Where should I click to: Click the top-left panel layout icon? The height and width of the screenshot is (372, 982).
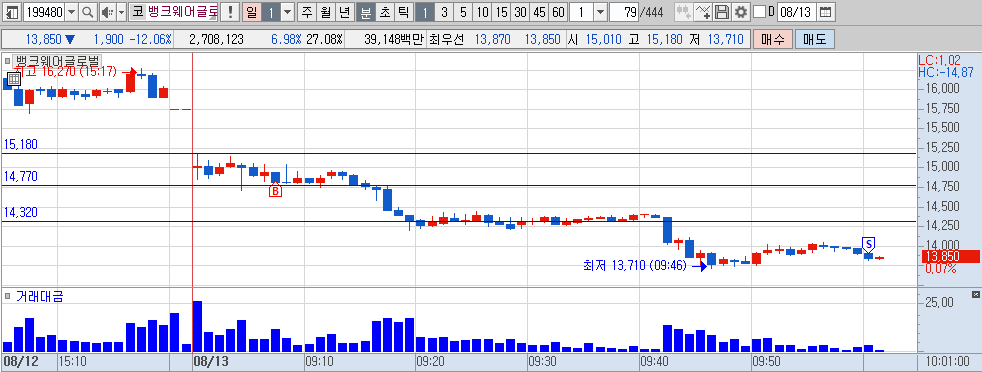[x=12, y=12]
